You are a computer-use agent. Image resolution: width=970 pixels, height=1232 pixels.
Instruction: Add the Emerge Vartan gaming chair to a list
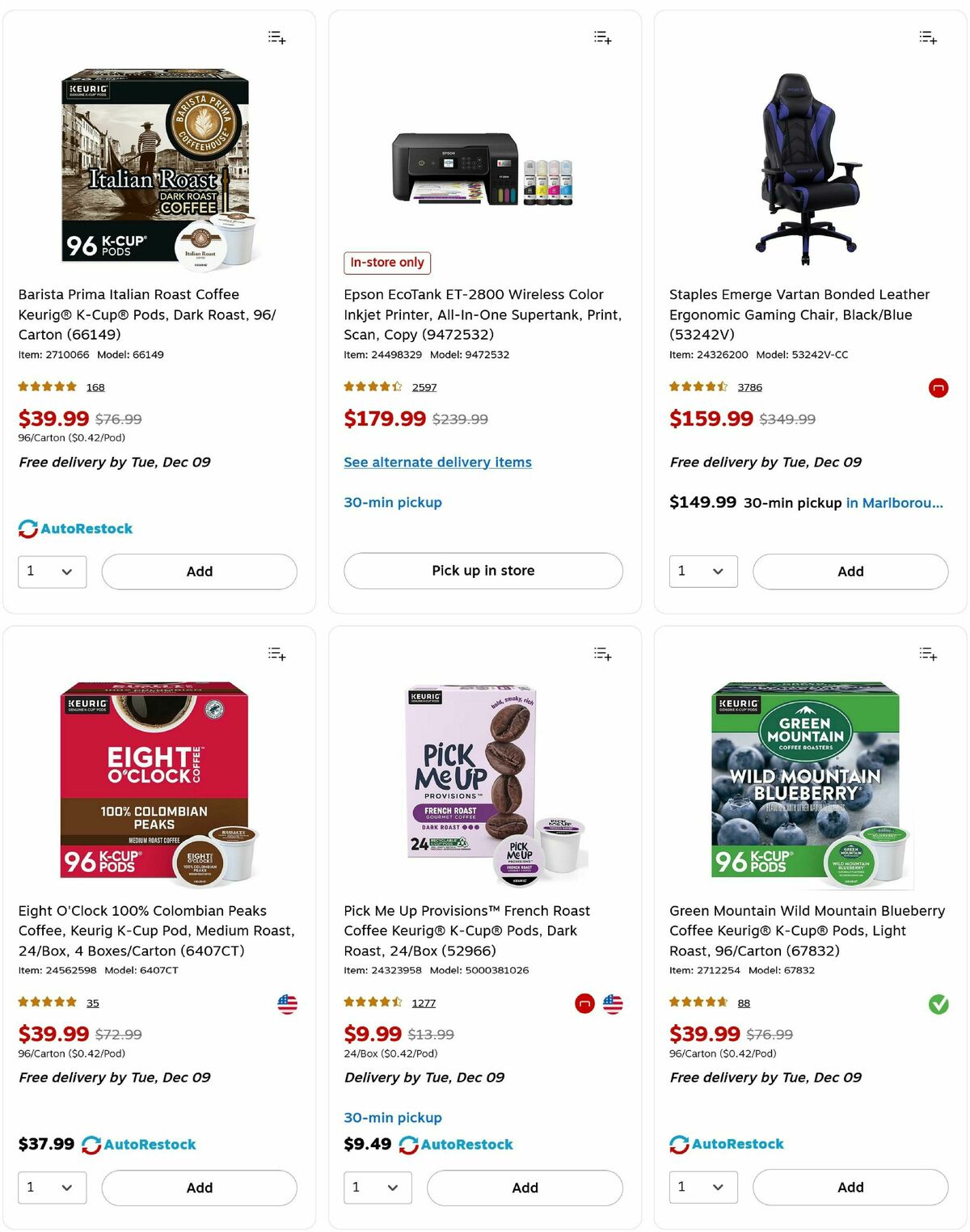929,38
